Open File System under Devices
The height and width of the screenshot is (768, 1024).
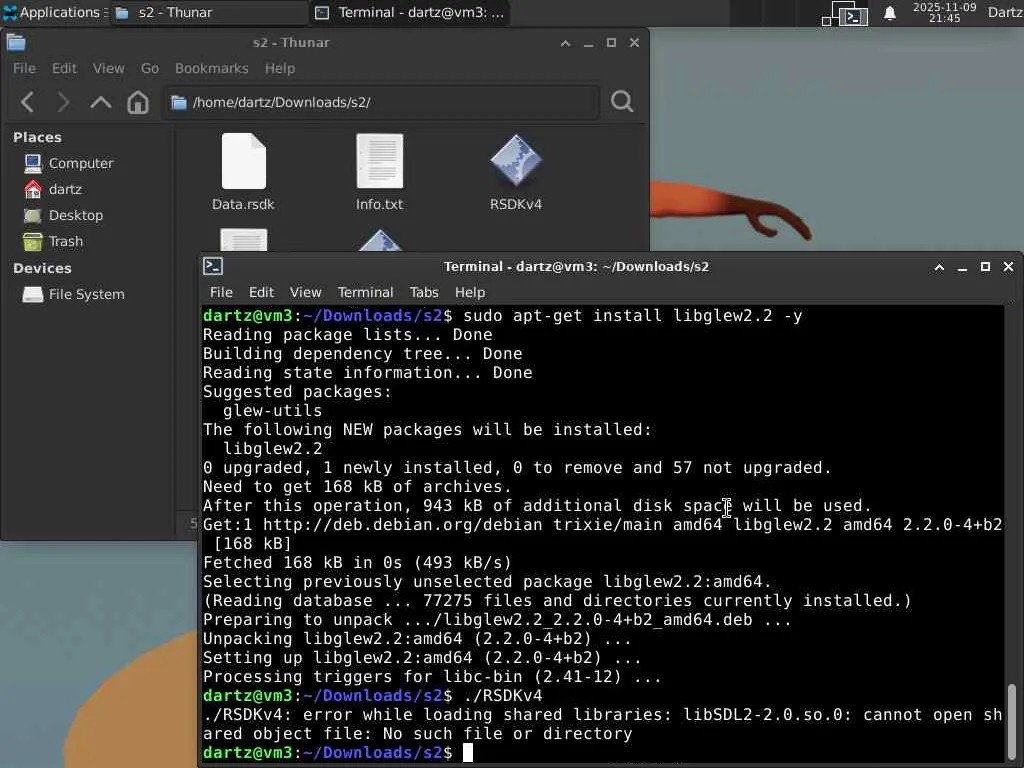click(x=74, y=295)
